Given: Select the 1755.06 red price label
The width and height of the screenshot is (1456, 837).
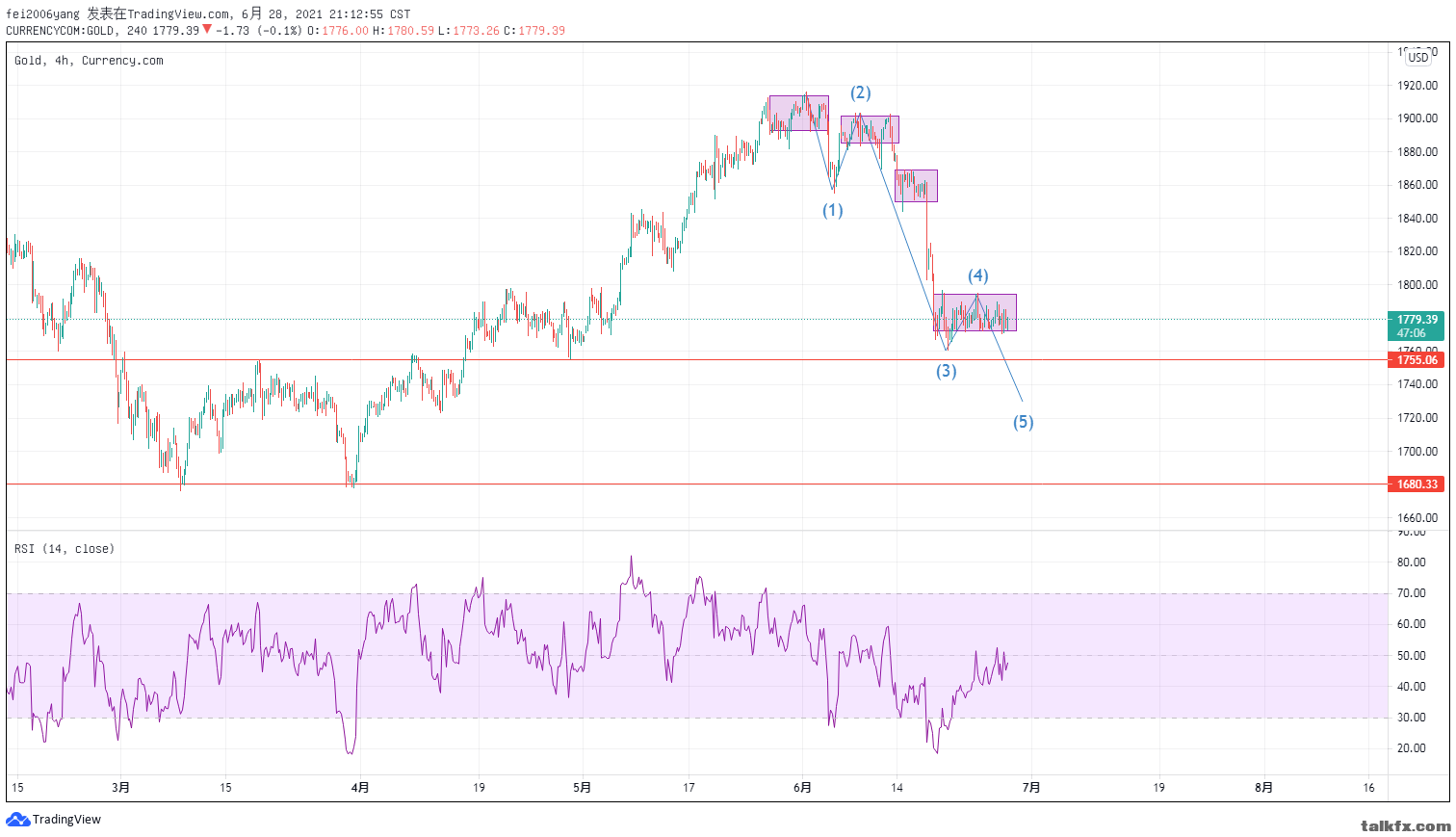Looking at the screenshot, I should [x=1417, y=360].
